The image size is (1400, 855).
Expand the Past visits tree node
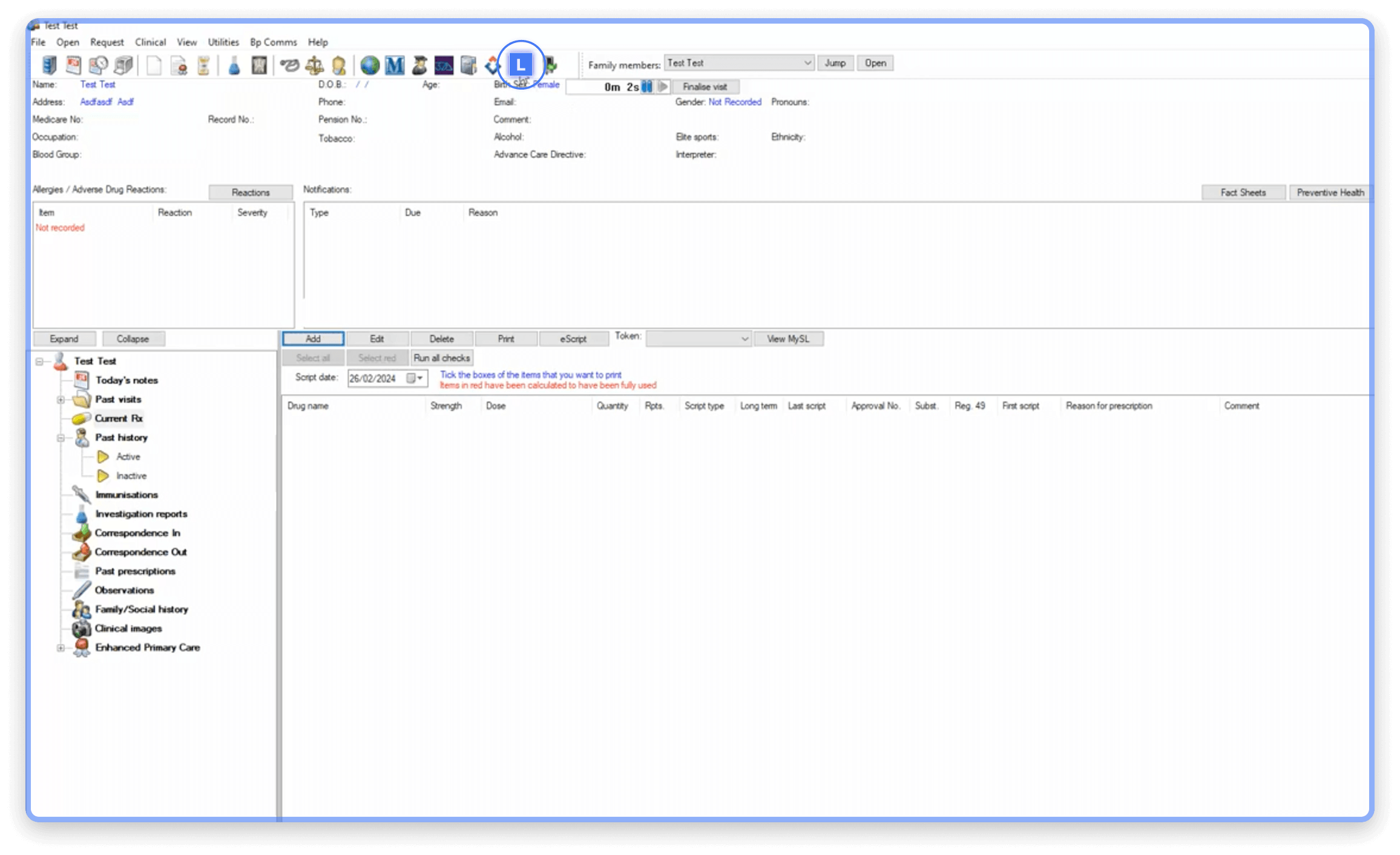point(61,400)
